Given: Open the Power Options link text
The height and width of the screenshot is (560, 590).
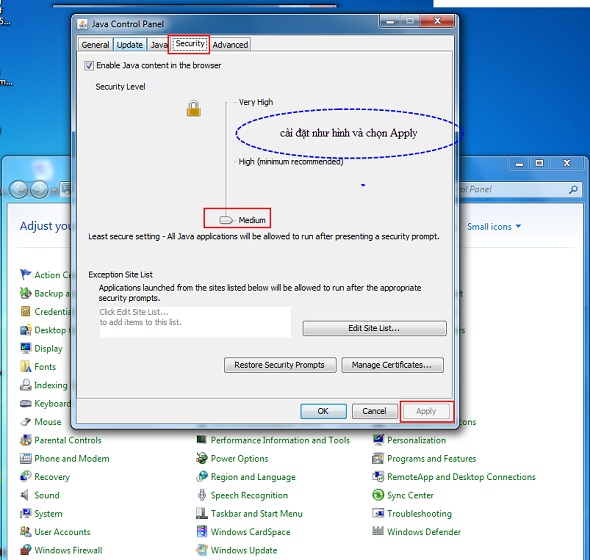Looking at the screenshot, I should point(240,459).
